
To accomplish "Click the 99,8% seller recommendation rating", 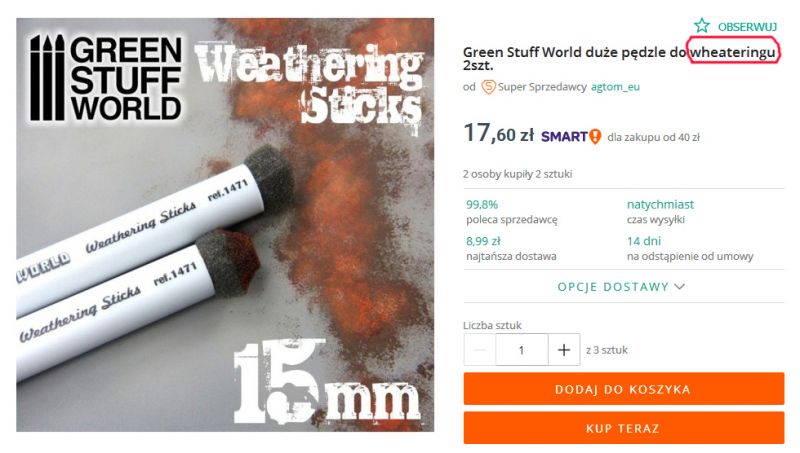I will 482,205.
